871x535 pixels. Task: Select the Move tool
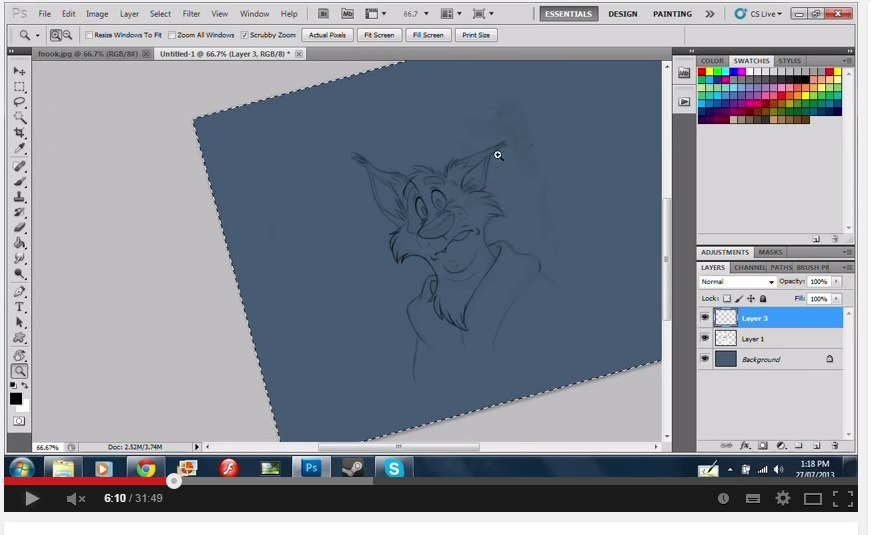click(19, 71)
